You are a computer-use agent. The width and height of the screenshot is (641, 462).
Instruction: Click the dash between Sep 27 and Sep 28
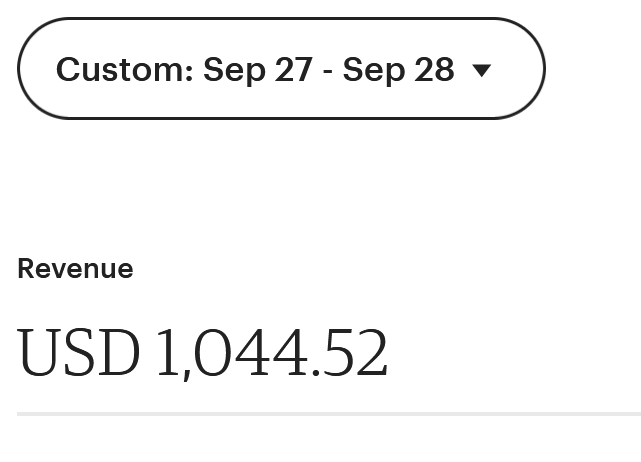[x=327, y=70]
